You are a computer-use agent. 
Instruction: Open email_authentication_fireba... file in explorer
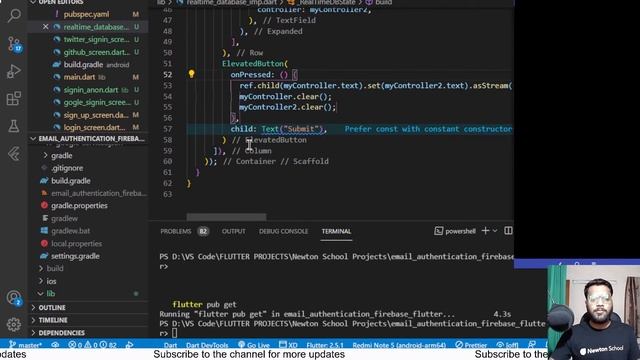coord(98,193)
